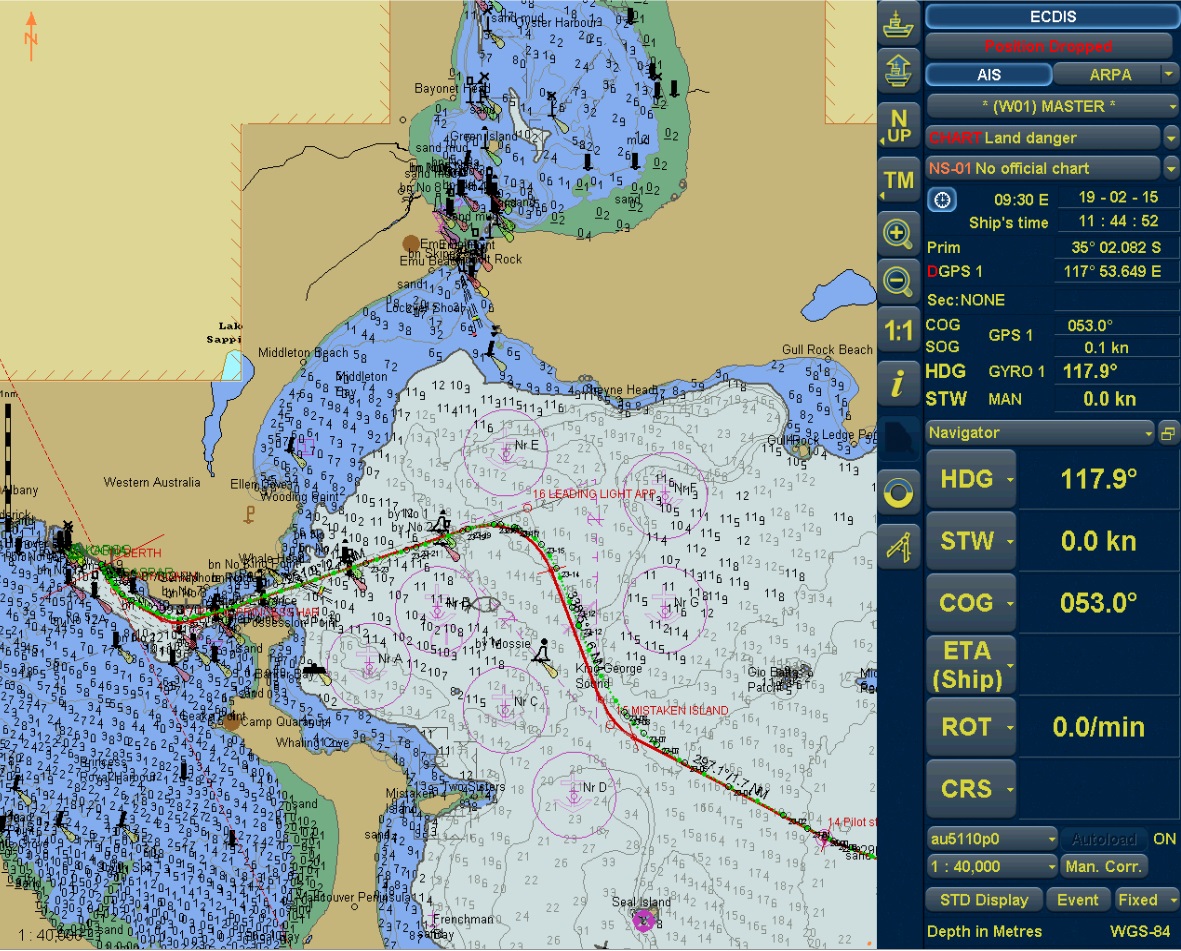Click the Man. Corr. button
Image resolution: width=1181 pixels, height=951 pixels.
coord(1104,867)
